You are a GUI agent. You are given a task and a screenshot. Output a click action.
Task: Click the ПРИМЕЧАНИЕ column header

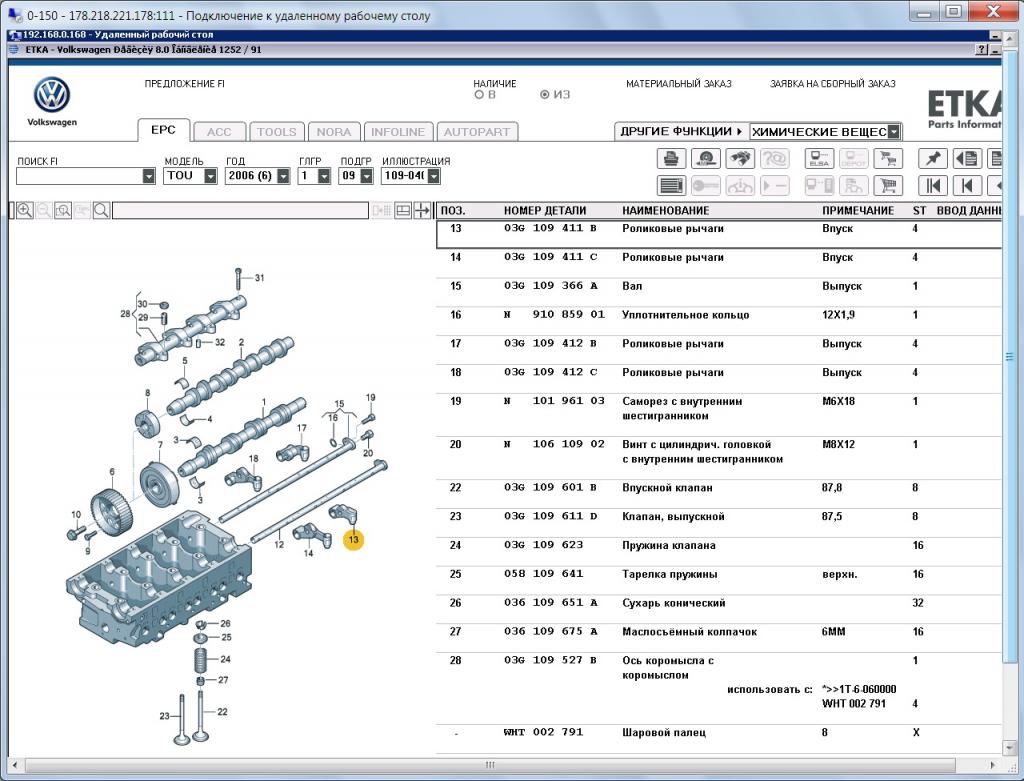858,210
